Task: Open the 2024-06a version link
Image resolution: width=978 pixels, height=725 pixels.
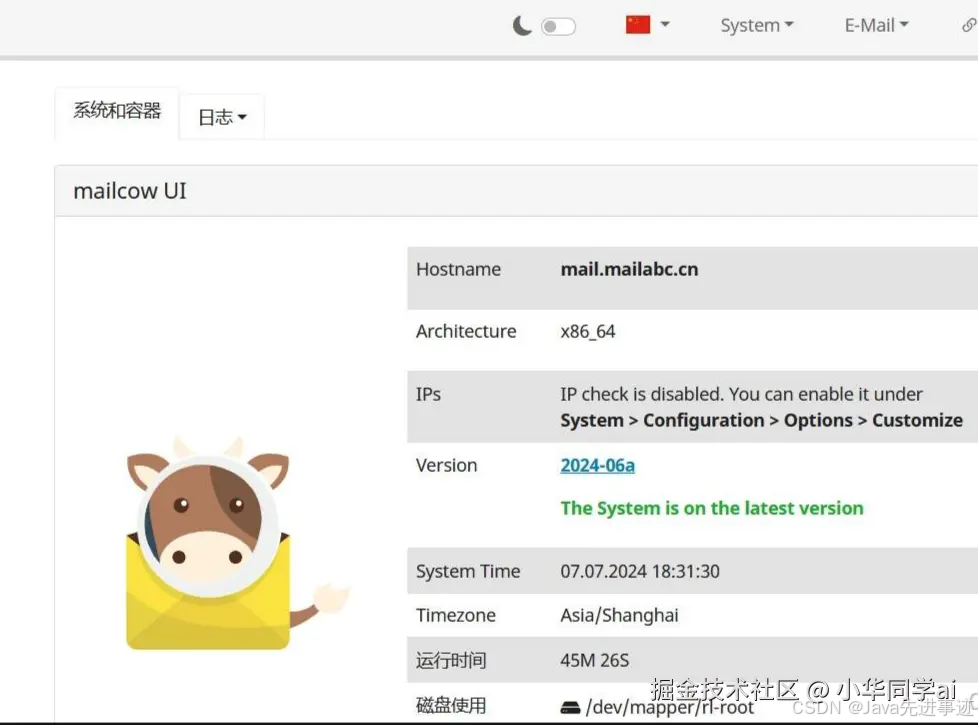Action: pos(597,464)
